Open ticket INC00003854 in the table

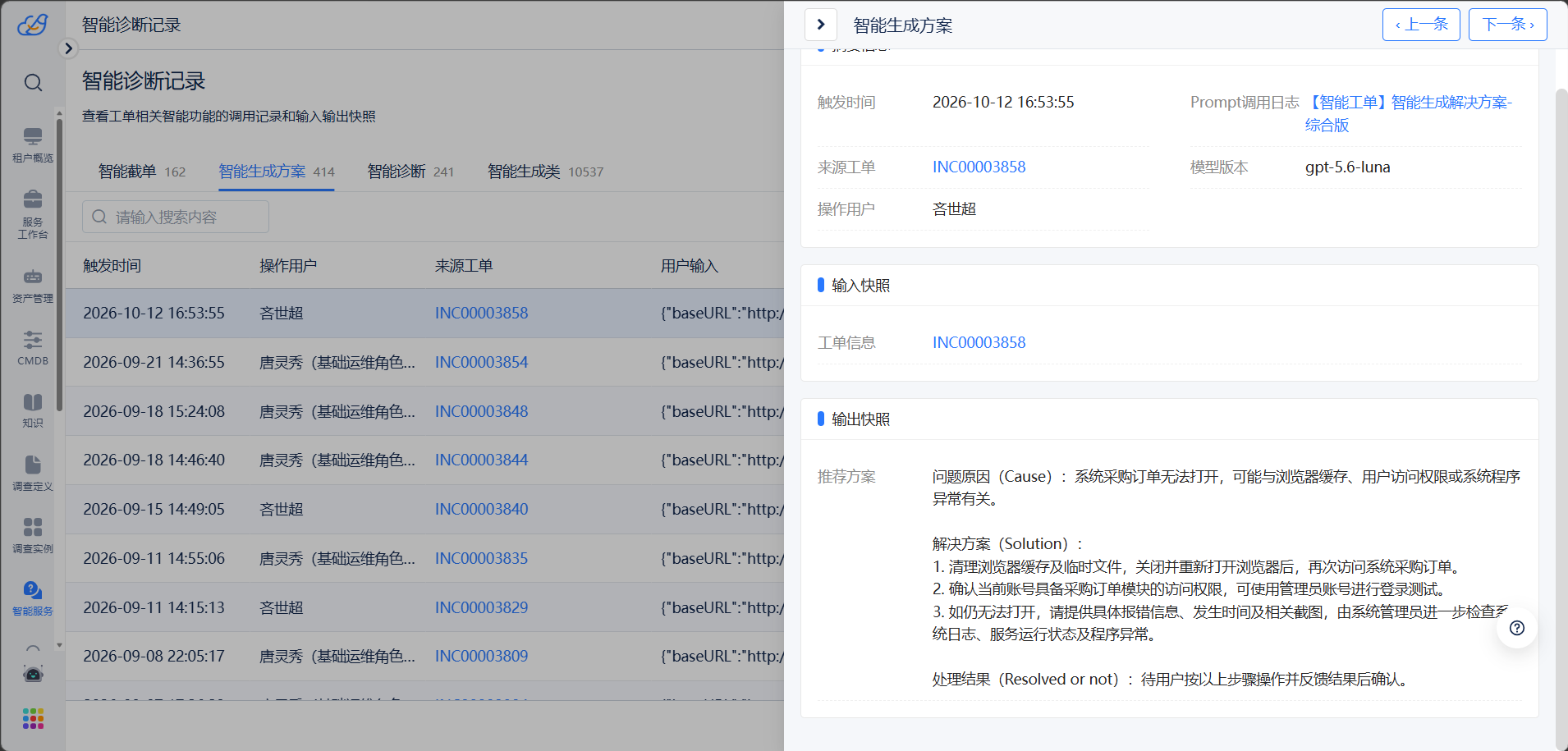pos(481,362)
